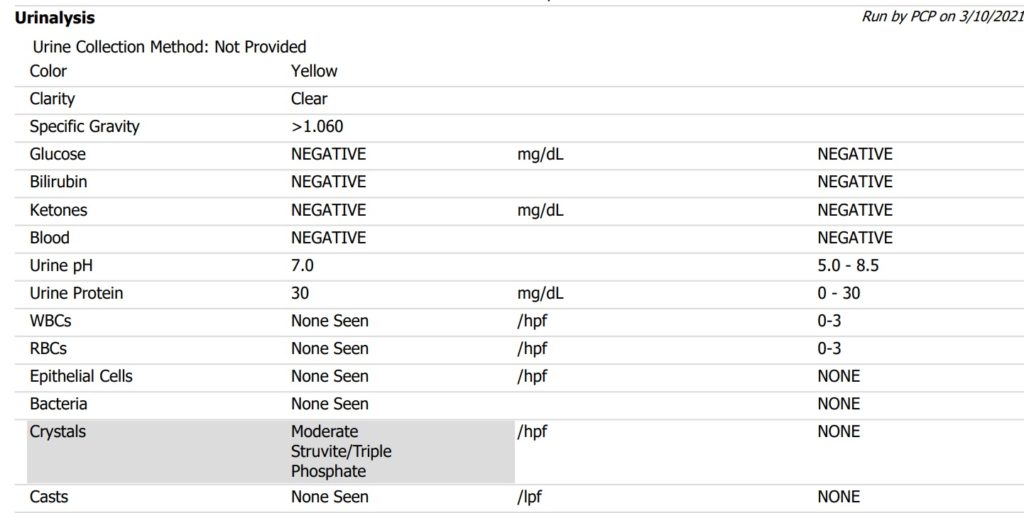
Task: Click the Glucose row label
Action: 57,154
